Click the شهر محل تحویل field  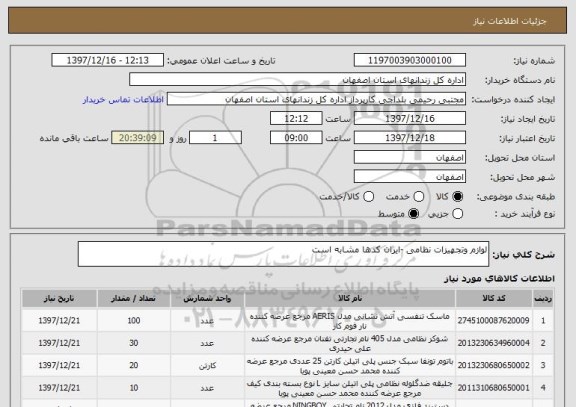[x=410, y=177]
